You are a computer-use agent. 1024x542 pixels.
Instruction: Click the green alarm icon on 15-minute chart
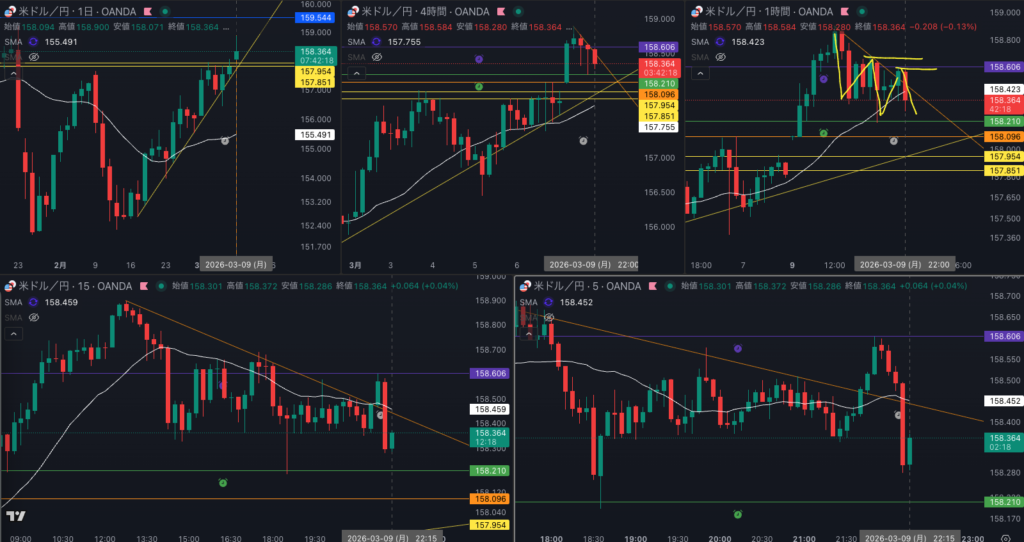pyautogui.click(x=223, y=483)
